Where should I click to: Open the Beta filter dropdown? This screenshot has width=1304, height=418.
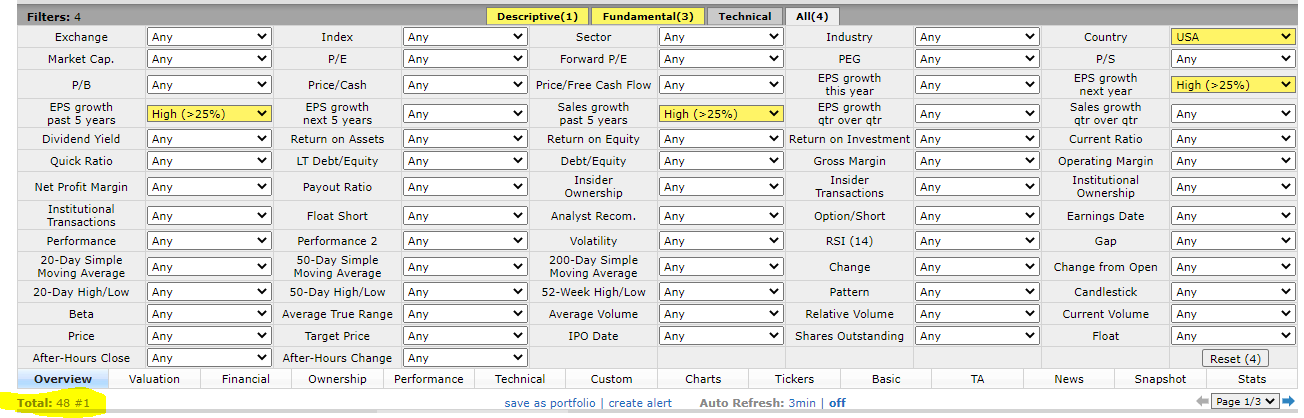(x=209, y=314)
